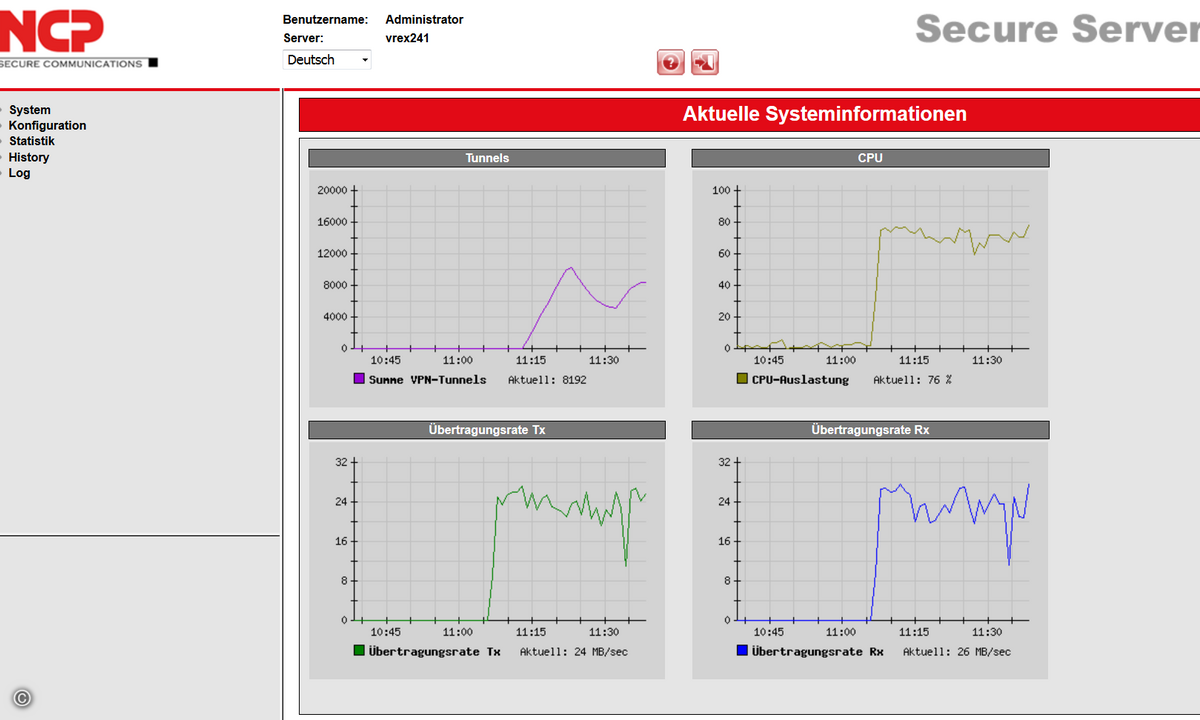Click the 'CPU-Auslastung' legend label

800,380
